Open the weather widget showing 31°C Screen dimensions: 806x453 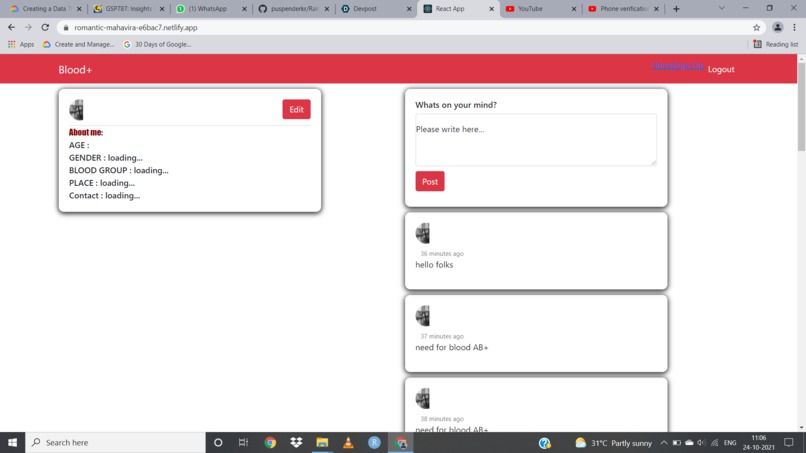click(613, 443)
